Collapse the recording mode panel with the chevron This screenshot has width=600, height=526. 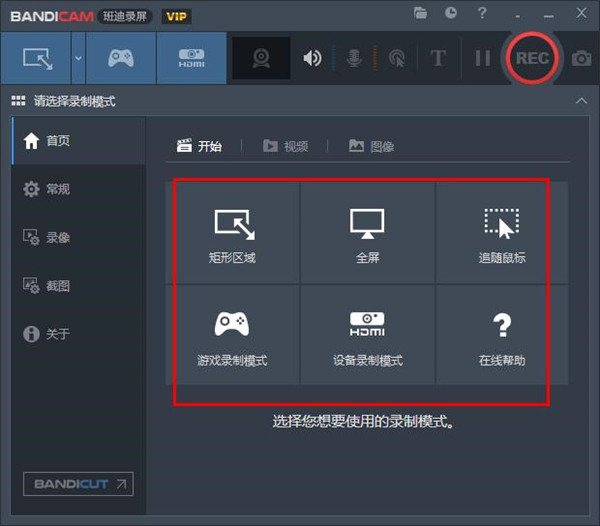coord(581,101)
